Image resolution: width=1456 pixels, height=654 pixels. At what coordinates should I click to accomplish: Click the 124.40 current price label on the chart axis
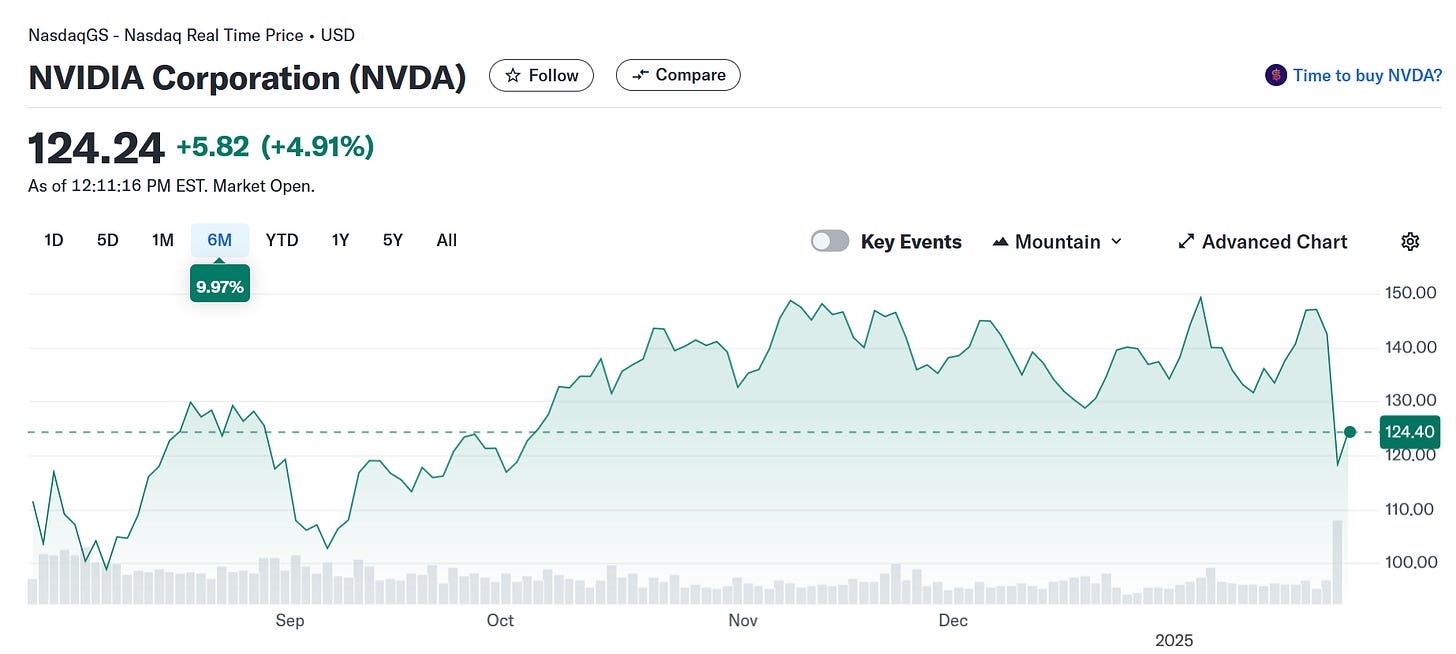click(1410, 432)
